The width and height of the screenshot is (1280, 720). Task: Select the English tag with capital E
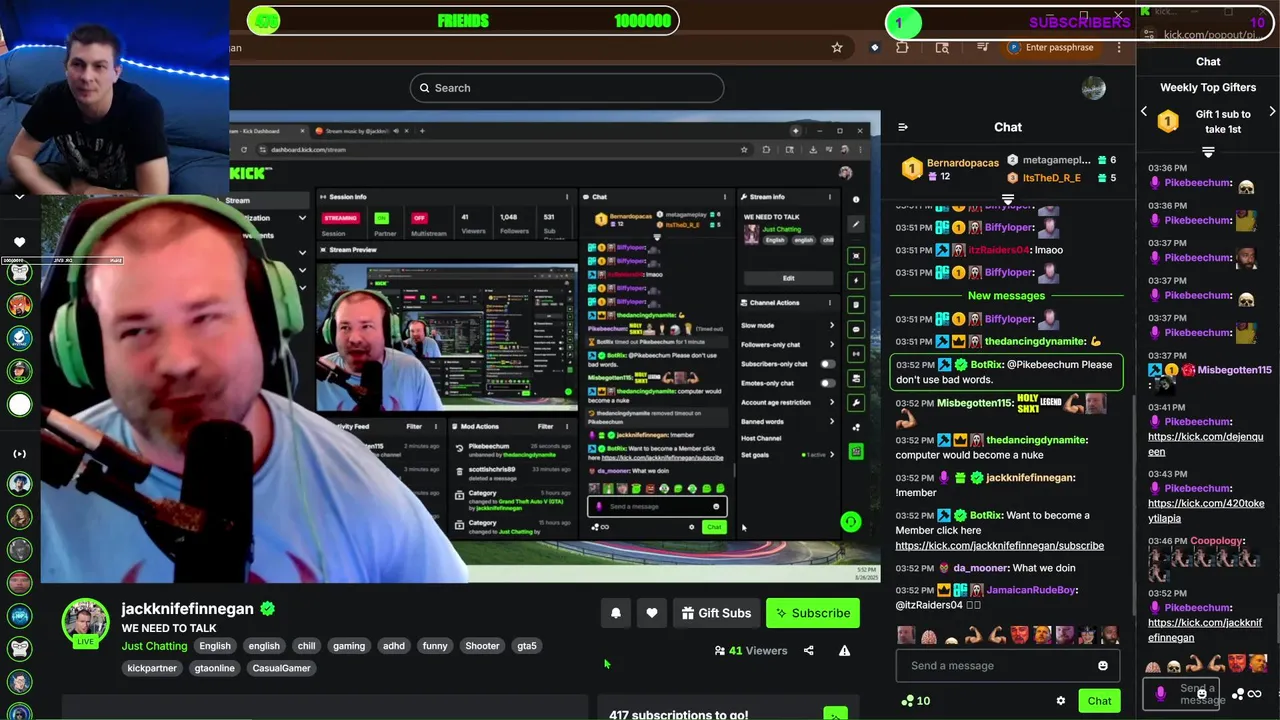point(215,646)
